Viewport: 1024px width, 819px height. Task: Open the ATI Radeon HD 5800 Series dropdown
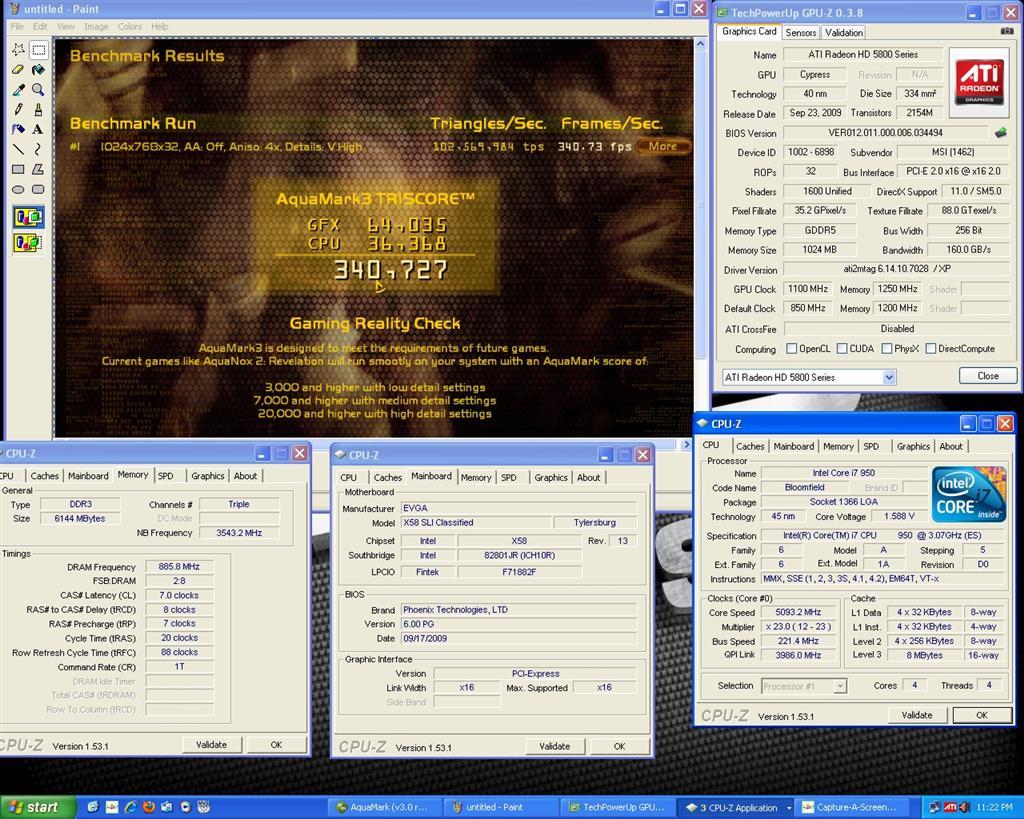888,377
